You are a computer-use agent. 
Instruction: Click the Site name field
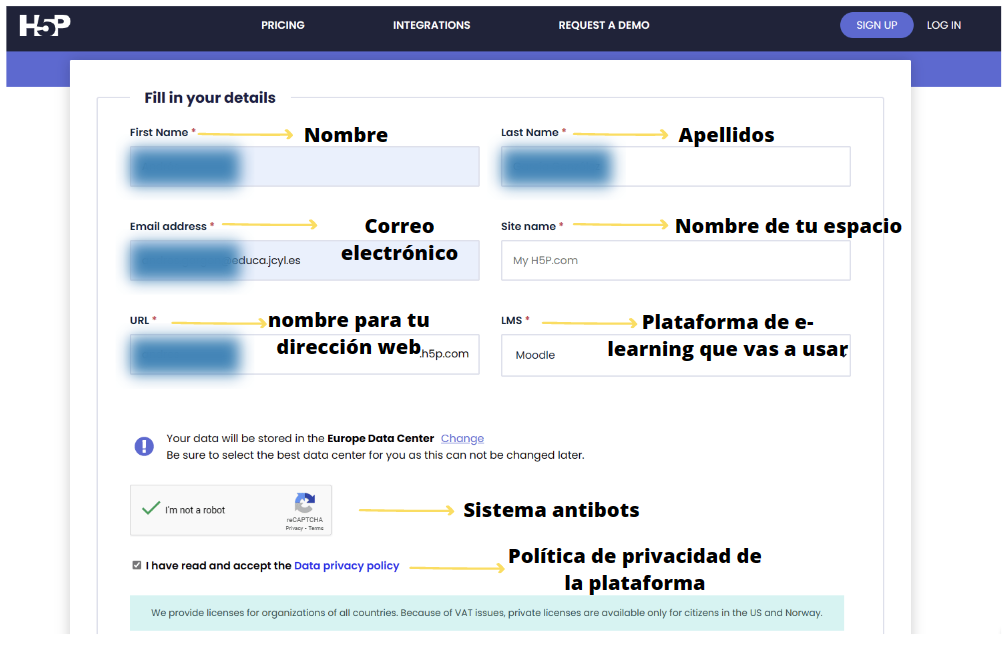point(676,260)
